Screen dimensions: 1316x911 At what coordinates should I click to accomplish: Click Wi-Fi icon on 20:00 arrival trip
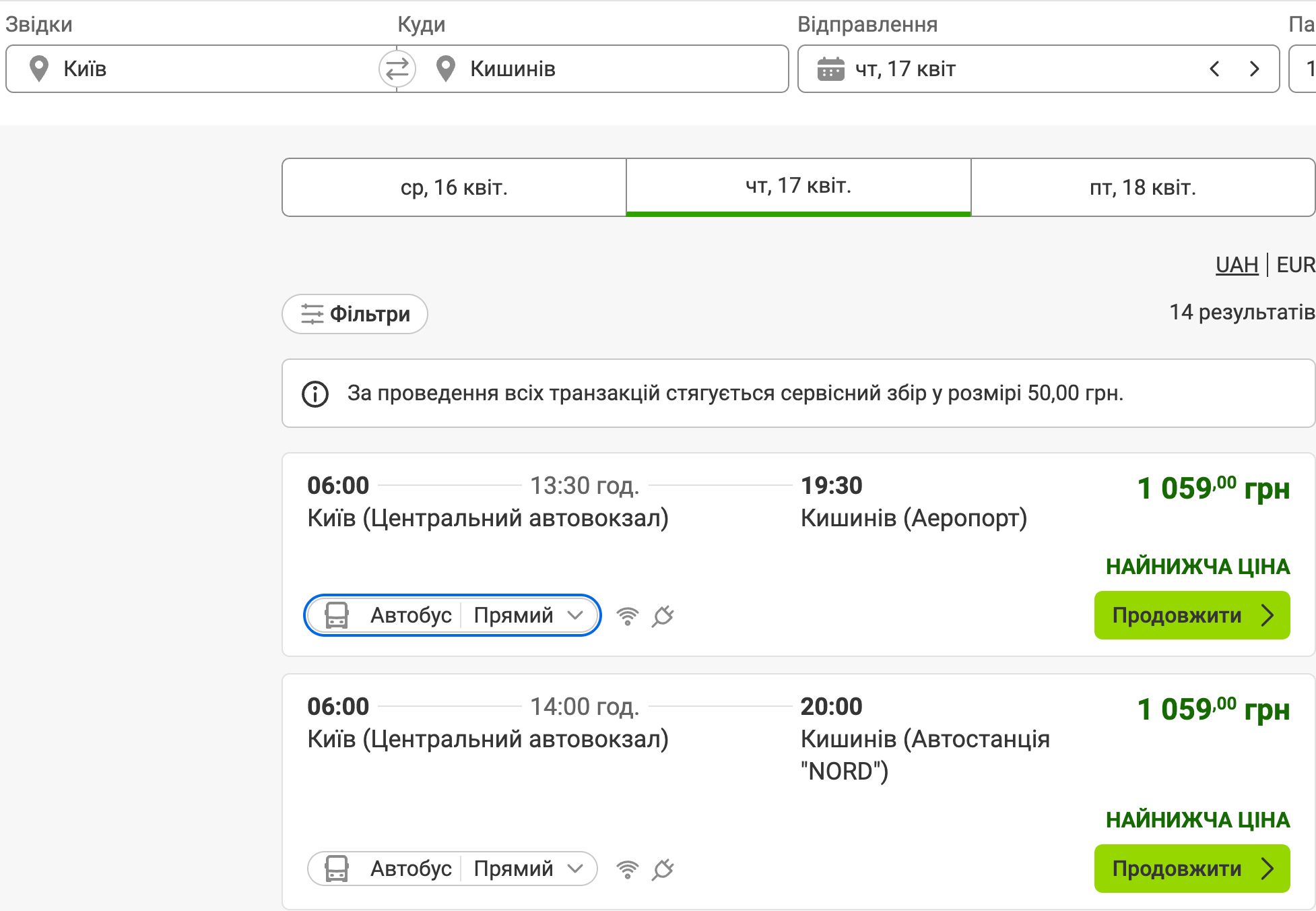pyautogui.click(x=628, y=869)
